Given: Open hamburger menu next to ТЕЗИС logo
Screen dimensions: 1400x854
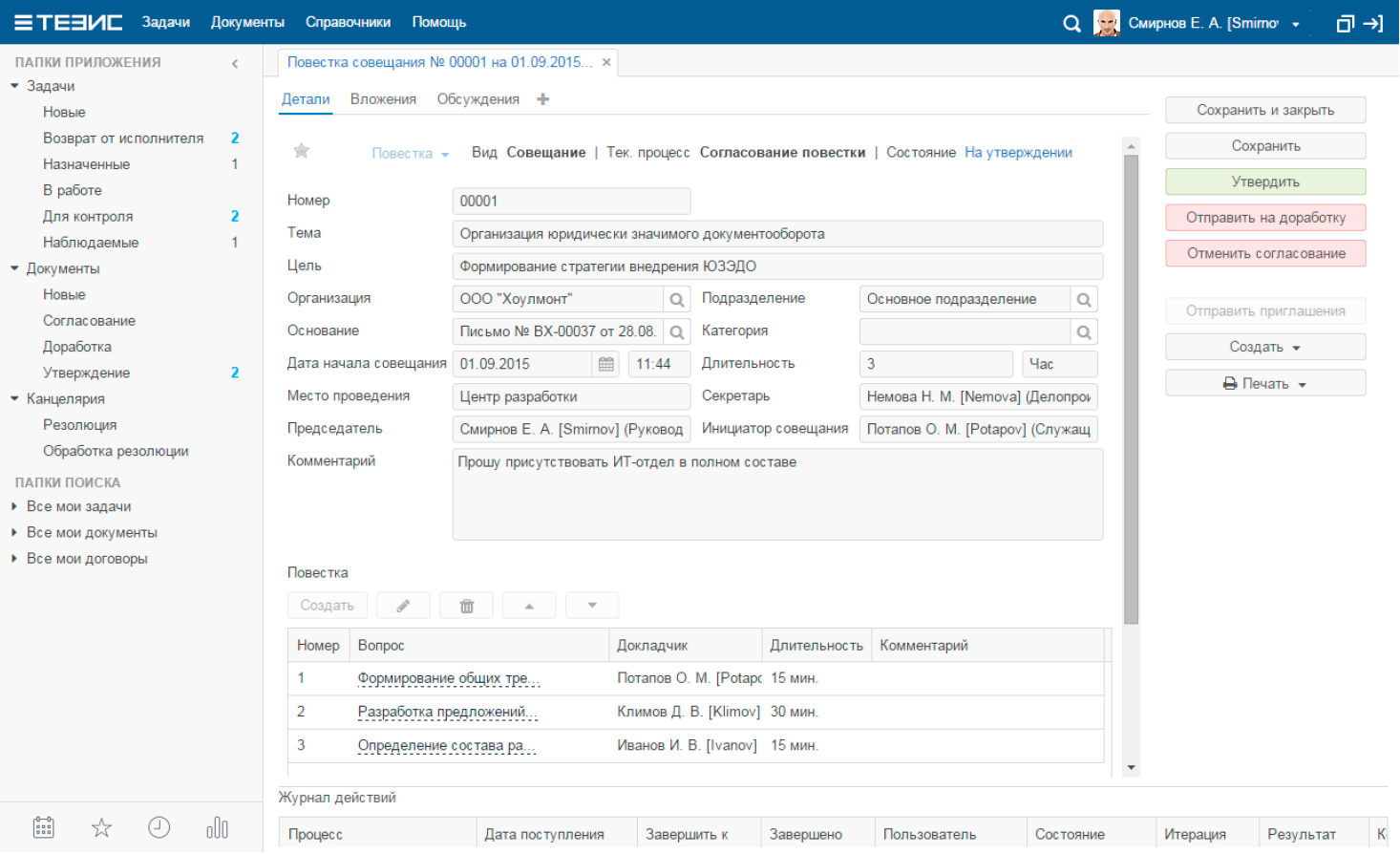Looking at the screenshot, I should click(x=23, y=23).
